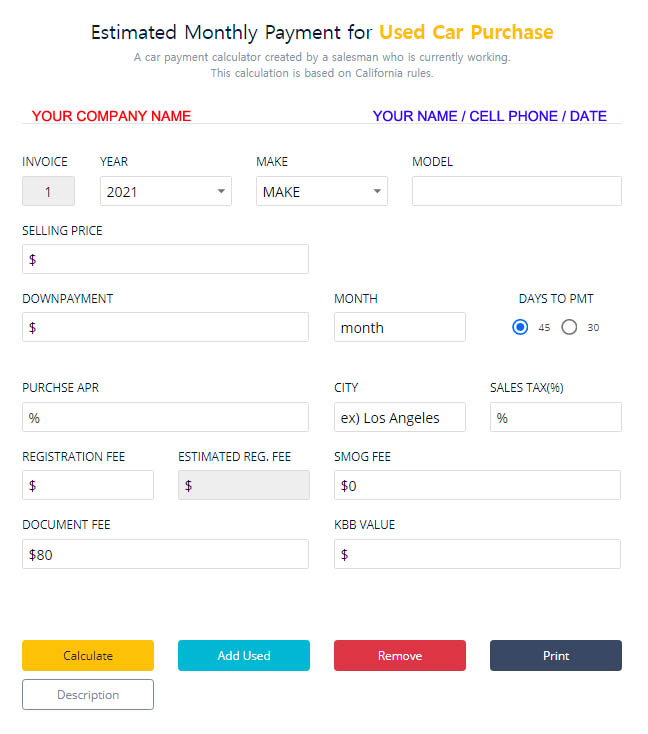Select the 30 days to payment radio
Image resolution: width=648 pixels, height=734 pixels.
pos(569,327)
